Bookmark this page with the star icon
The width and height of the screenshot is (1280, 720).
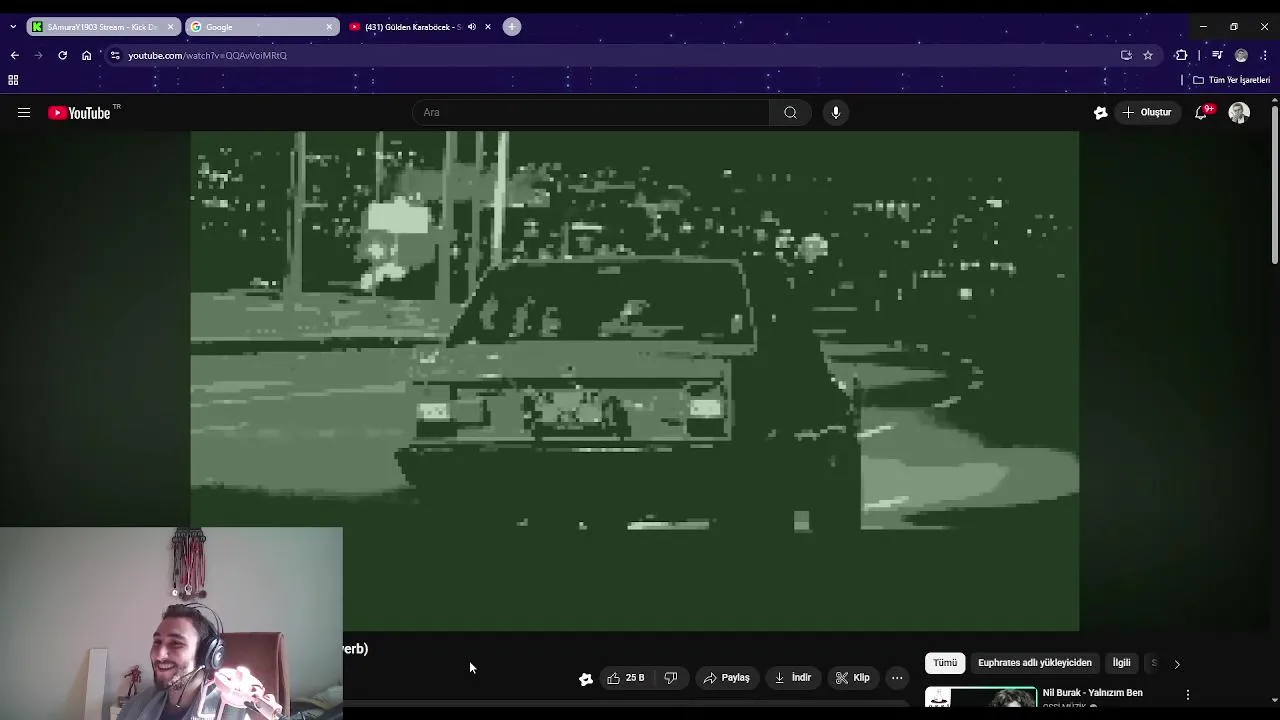coord(1148,55)
